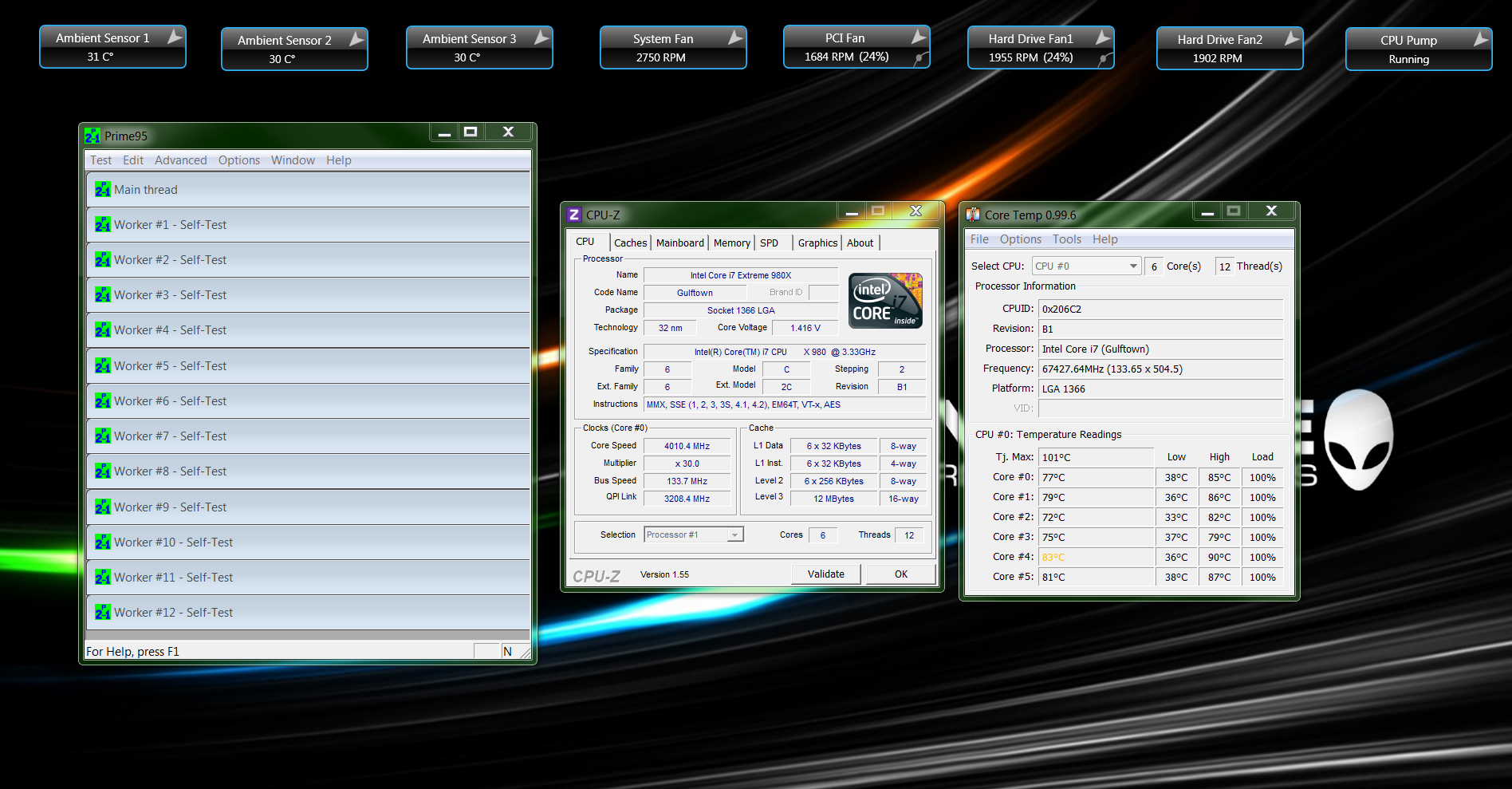Switch to the Graphics tab in CPU-Z
The width and height of the screenshot is (1512, 789).
817,243
